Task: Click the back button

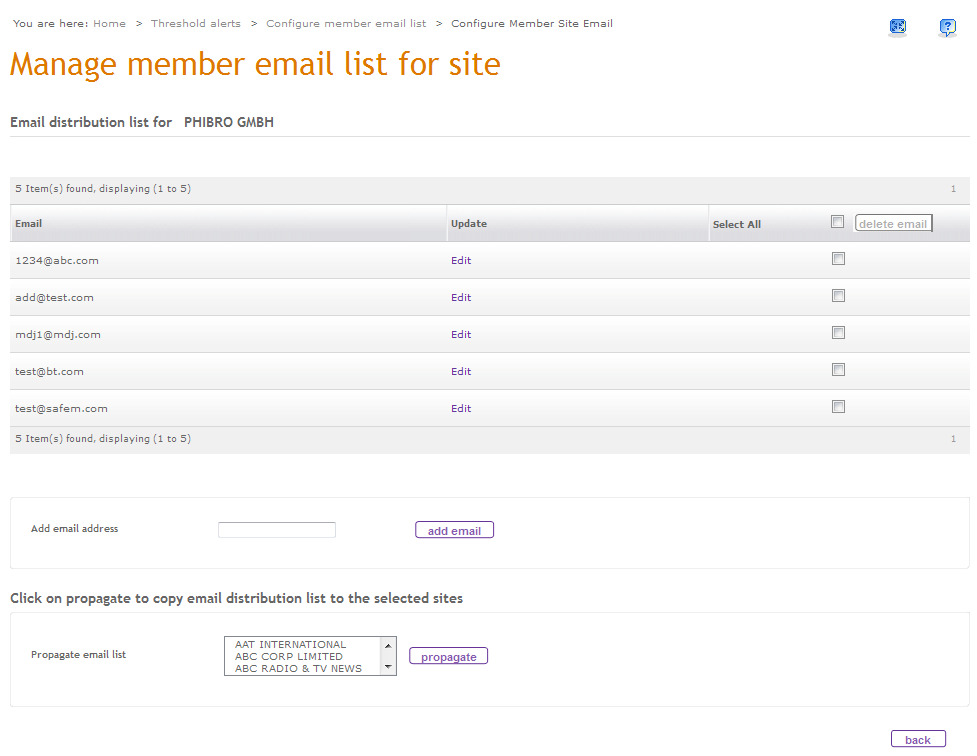Action: [x=918, y=739]
